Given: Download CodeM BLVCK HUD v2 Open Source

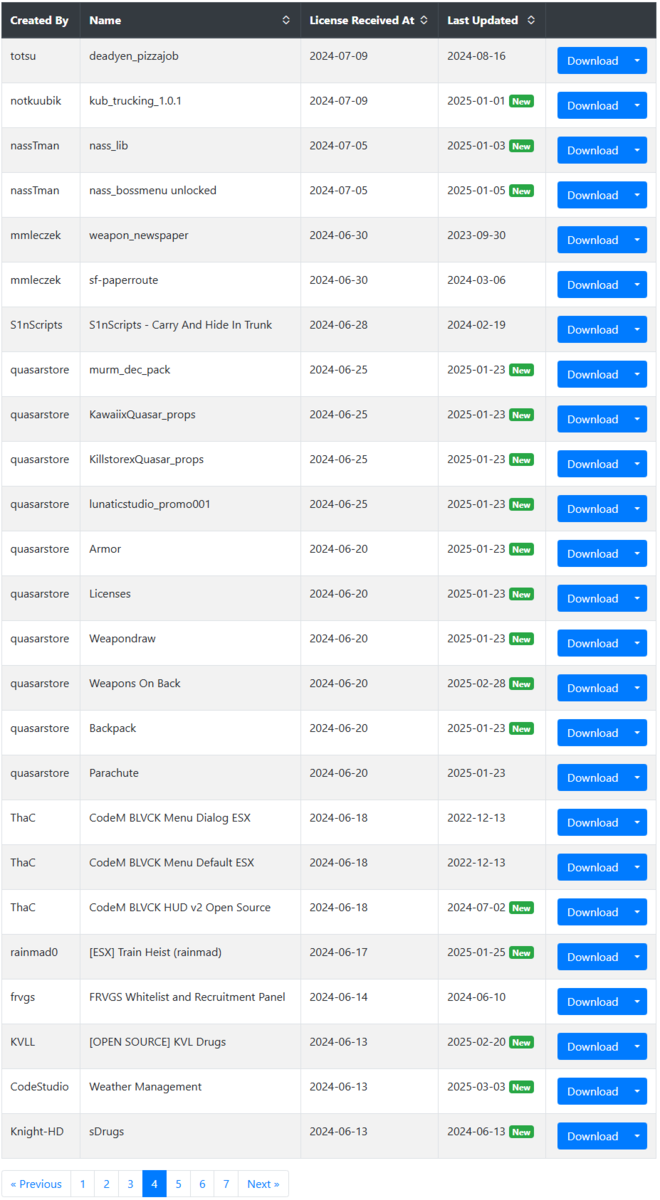Looking at the screenshot, I should click(592, 912).
